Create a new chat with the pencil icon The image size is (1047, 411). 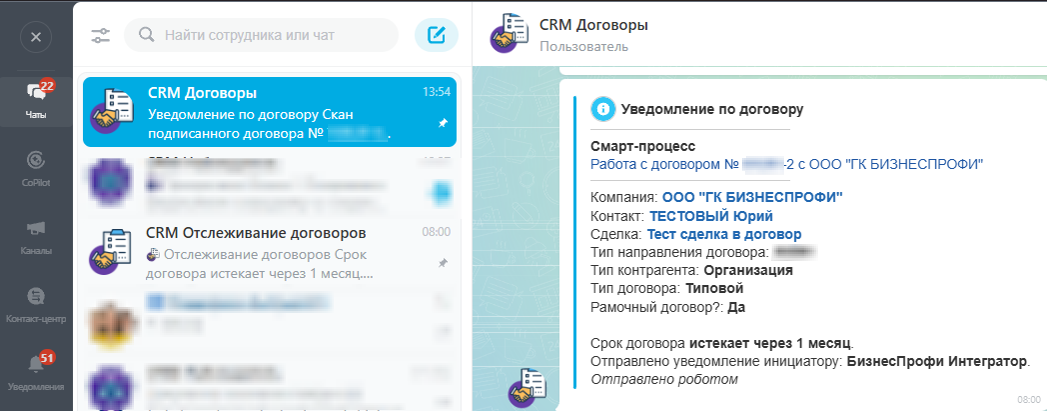(436, 35)
